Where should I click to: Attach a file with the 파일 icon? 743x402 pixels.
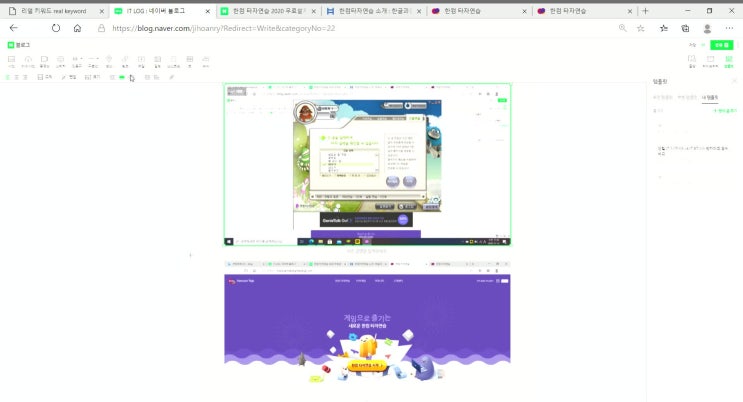pos(141,61)
